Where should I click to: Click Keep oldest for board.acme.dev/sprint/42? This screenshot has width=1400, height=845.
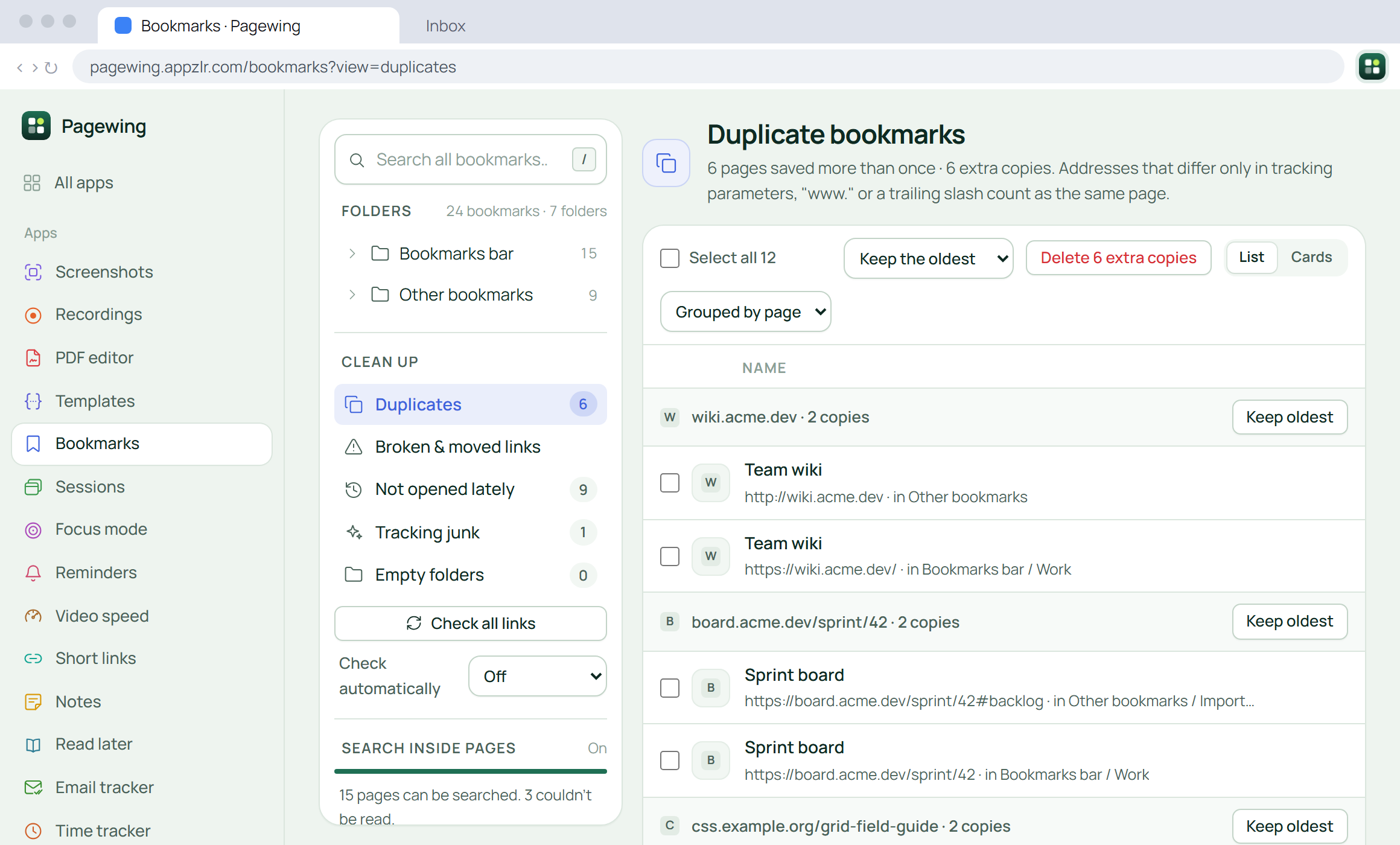(x=1290, y=621)
